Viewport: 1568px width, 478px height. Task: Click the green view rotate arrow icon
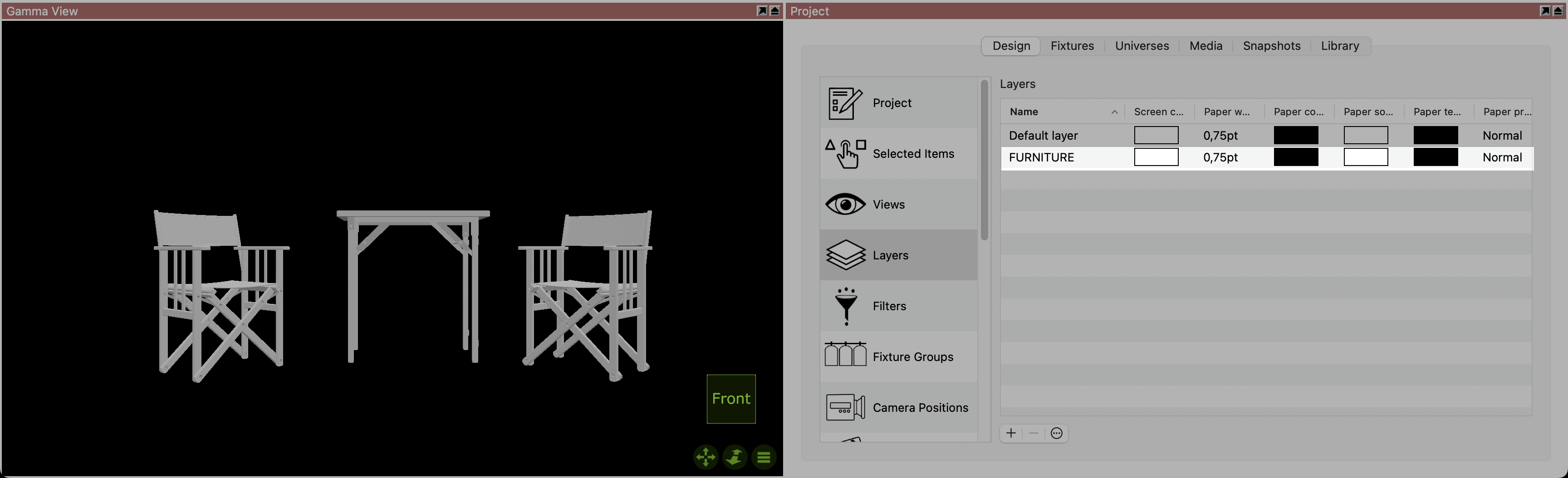point(735,457)
